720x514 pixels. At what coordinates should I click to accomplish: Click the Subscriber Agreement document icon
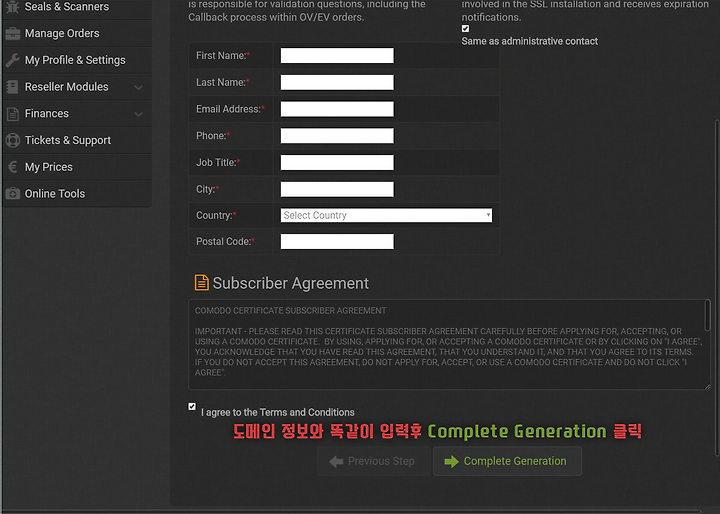[202, 282]
